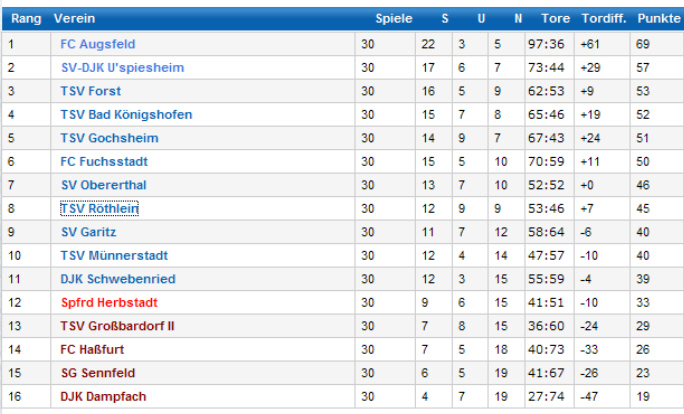
Task: Select TSV Münnerstadt link
Action: pos(114,255)
